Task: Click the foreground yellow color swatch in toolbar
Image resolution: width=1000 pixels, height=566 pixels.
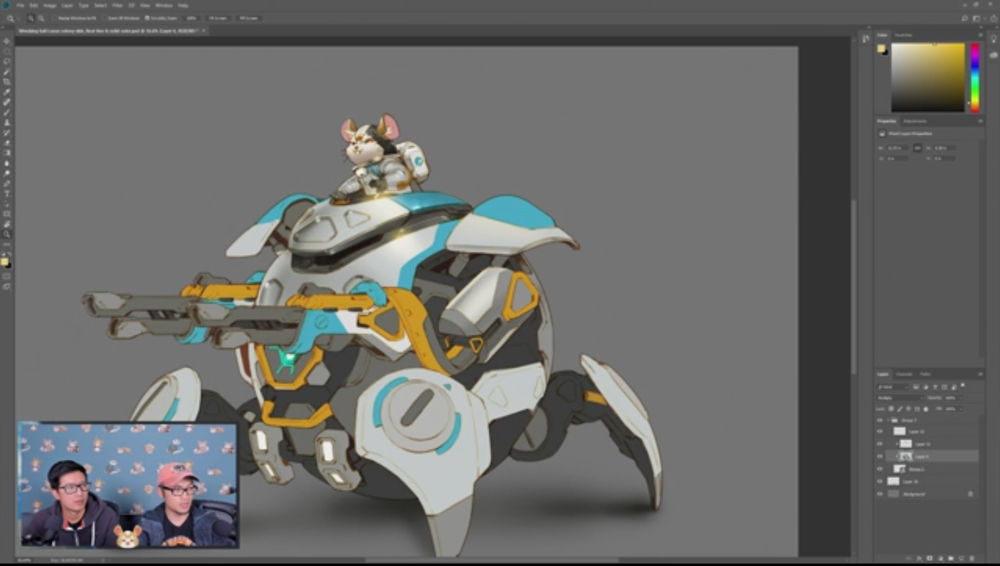Action: (x=5, y=261)
